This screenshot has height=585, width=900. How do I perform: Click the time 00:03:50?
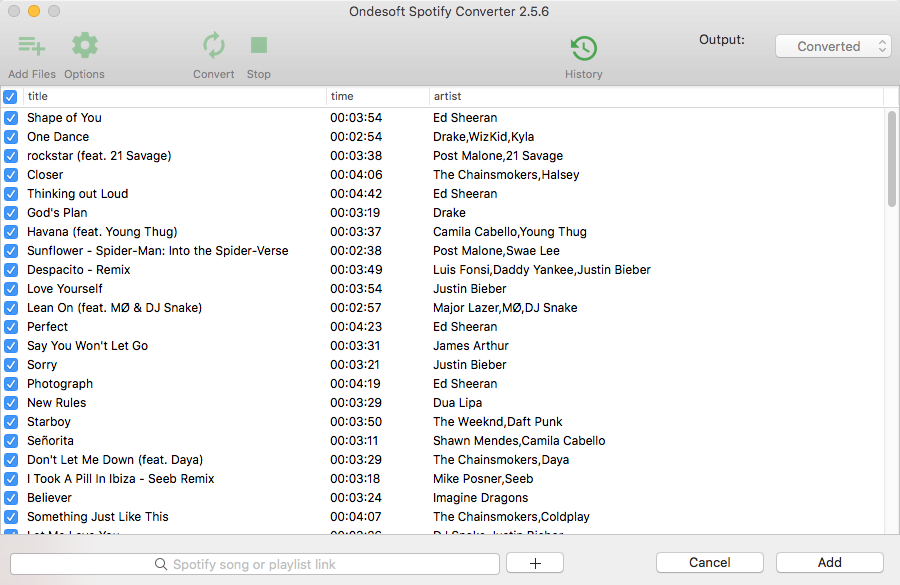[x=356, y=422]
